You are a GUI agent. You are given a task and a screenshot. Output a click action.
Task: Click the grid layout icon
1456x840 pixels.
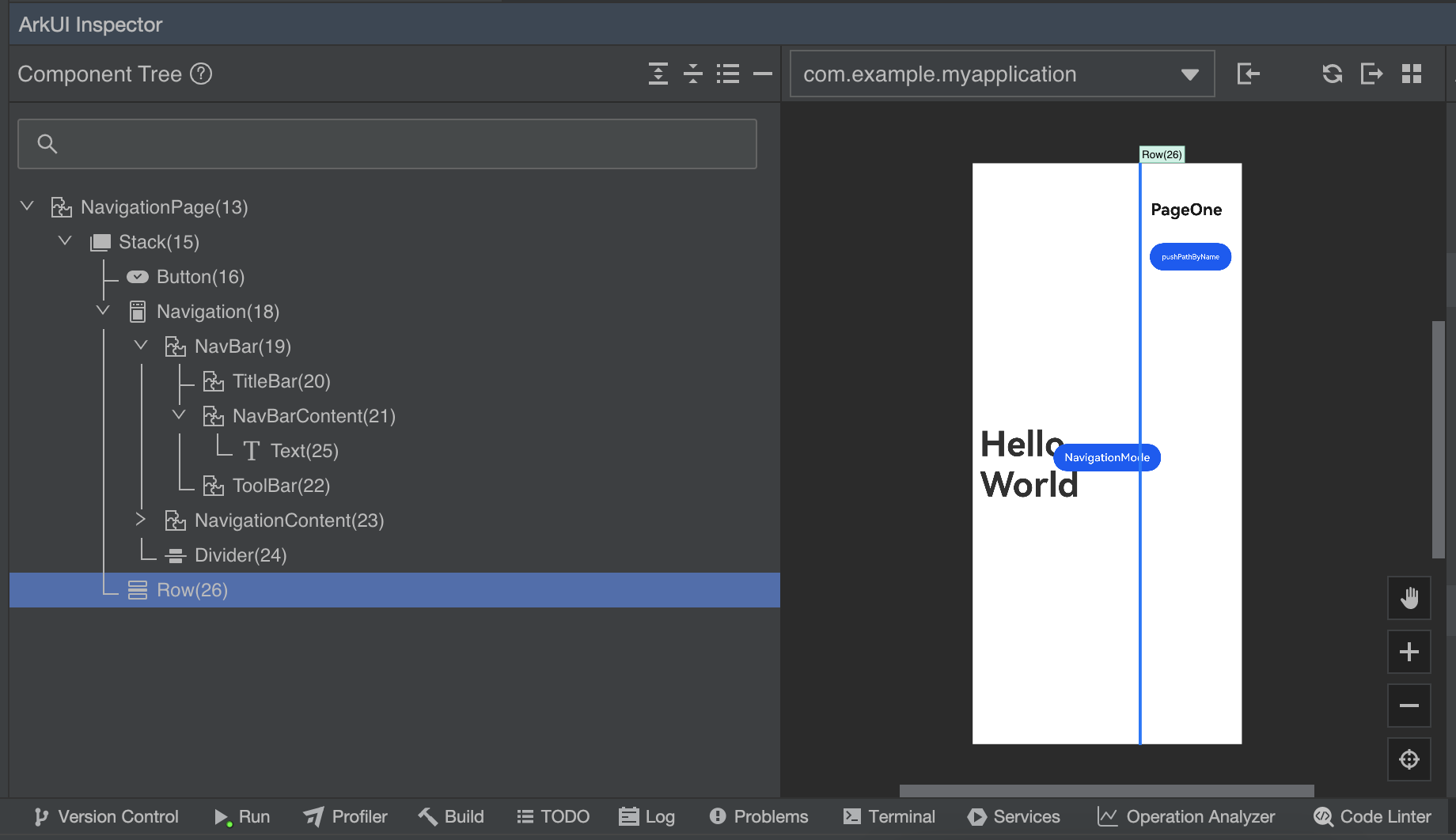(x=1412, y=74)
